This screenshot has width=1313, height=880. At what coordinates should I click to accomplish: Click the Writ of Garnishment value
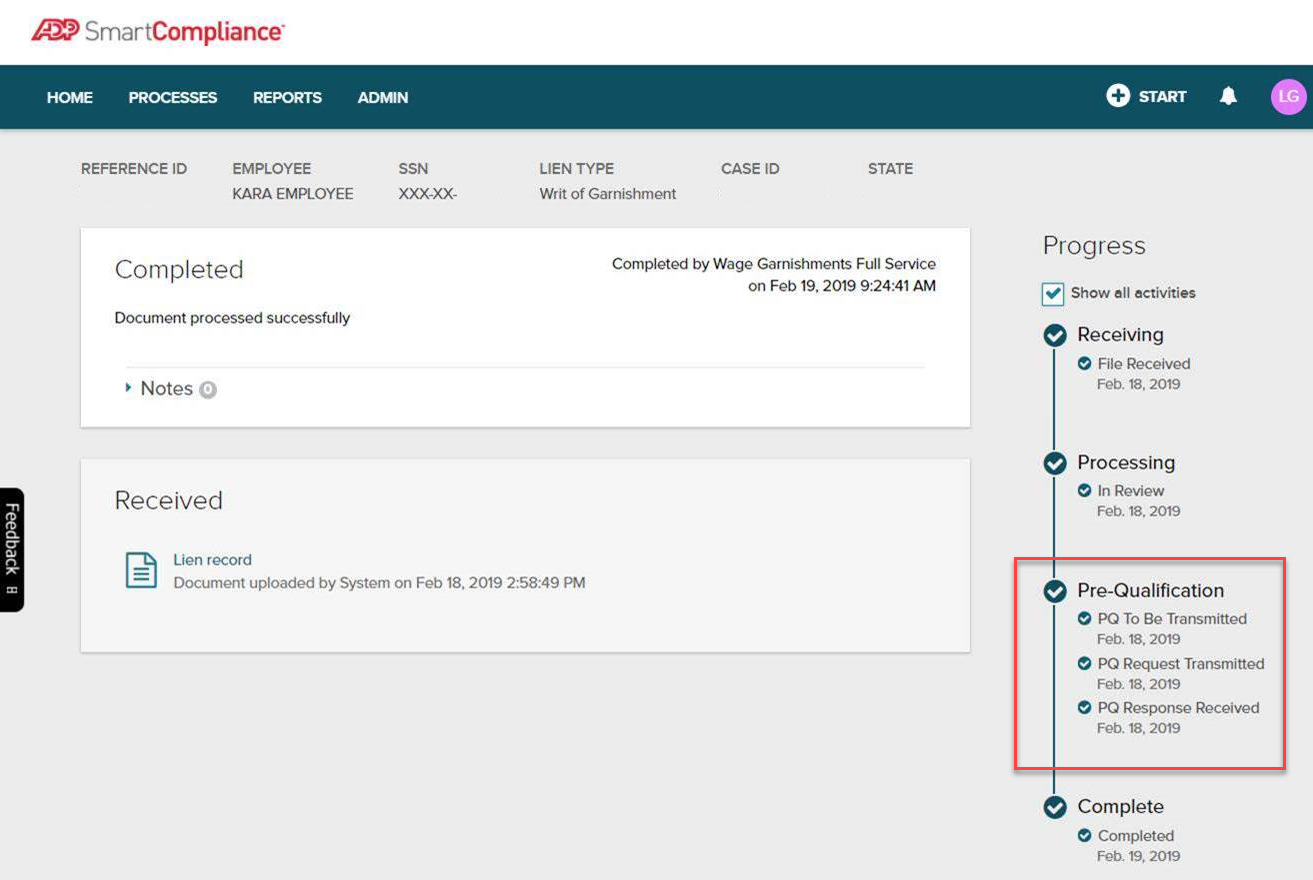[x=608, y=194]
